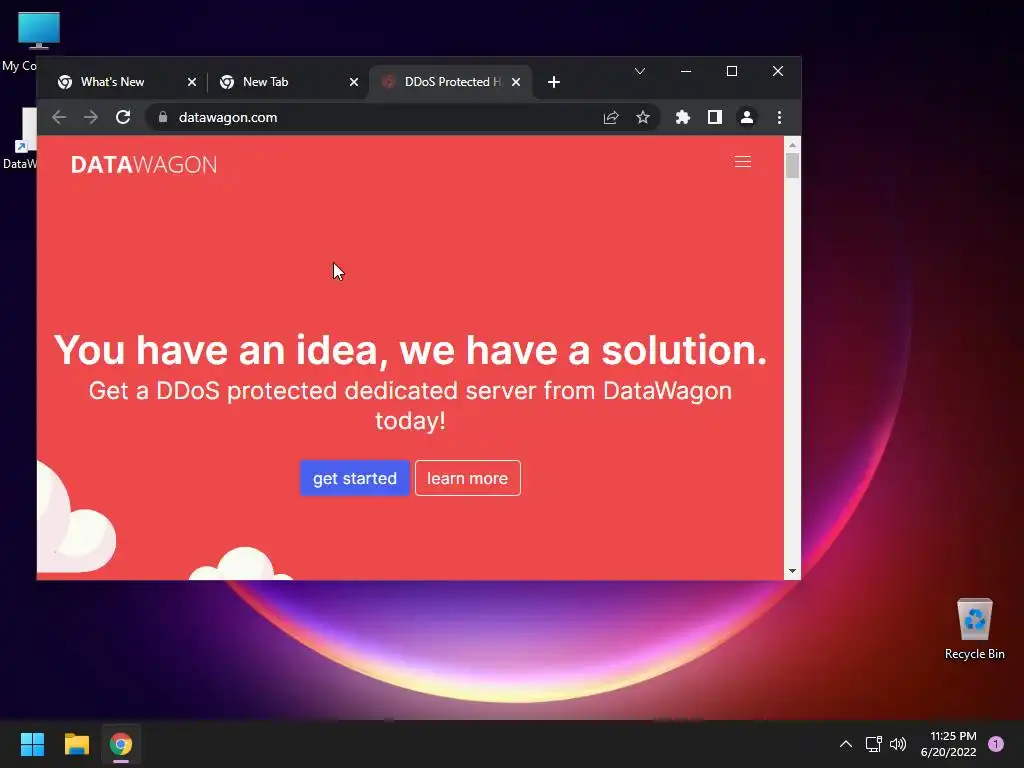Open the Extensions puzzle icon

[682, 118]
